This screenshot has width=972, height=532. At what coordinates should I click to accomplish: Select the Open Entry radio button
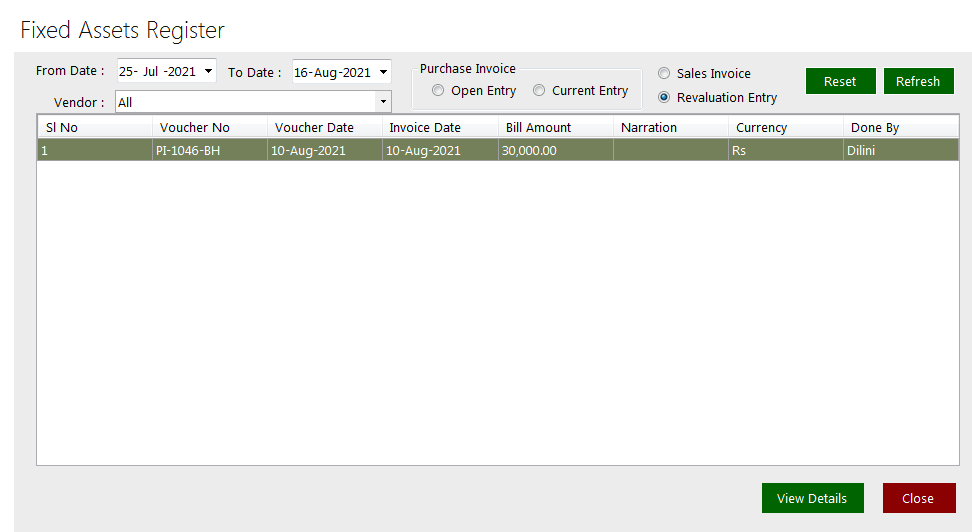[438, 91]
